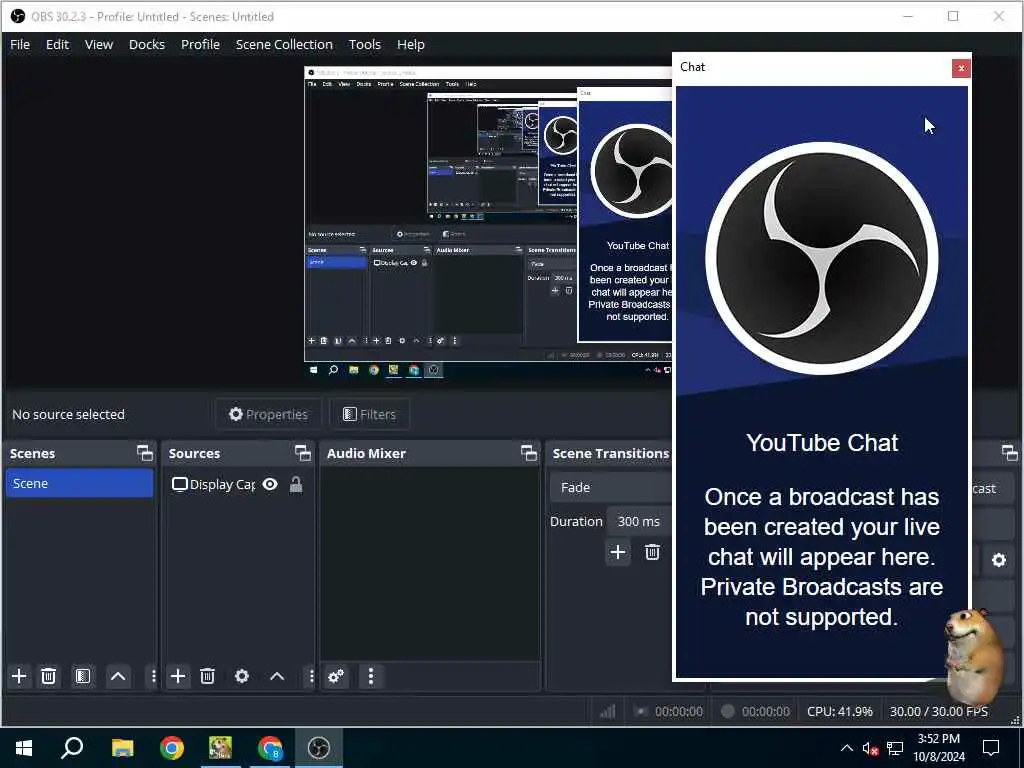This screenshot has width=1024, height=768.
Task: Pop out the Audio Mixer dock
Action: coord(528,453)
